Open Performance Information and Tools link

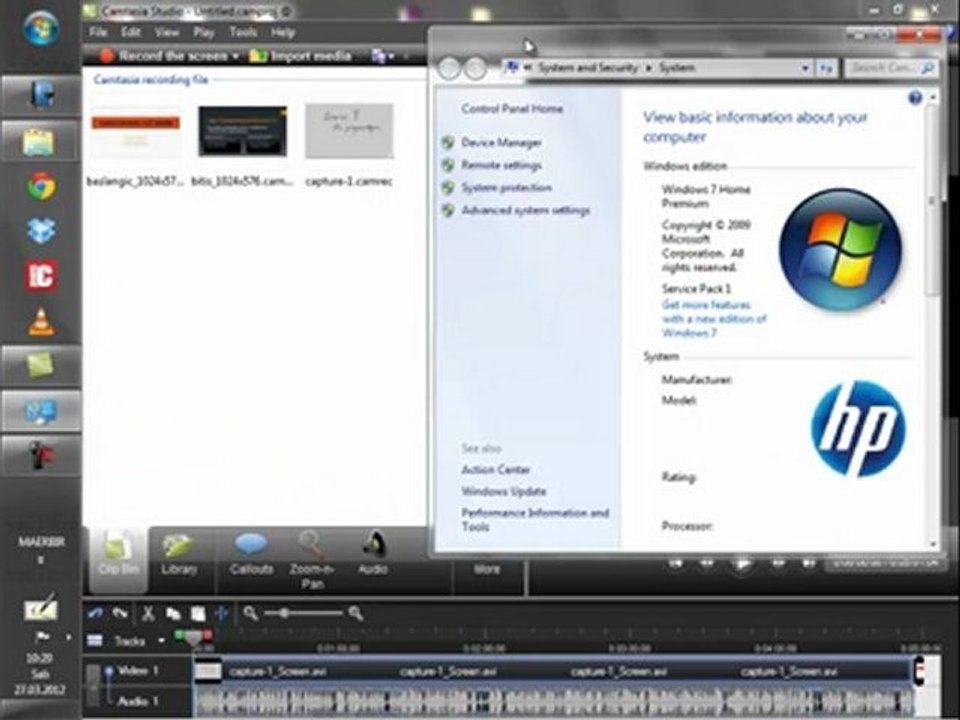pos(534,520)
